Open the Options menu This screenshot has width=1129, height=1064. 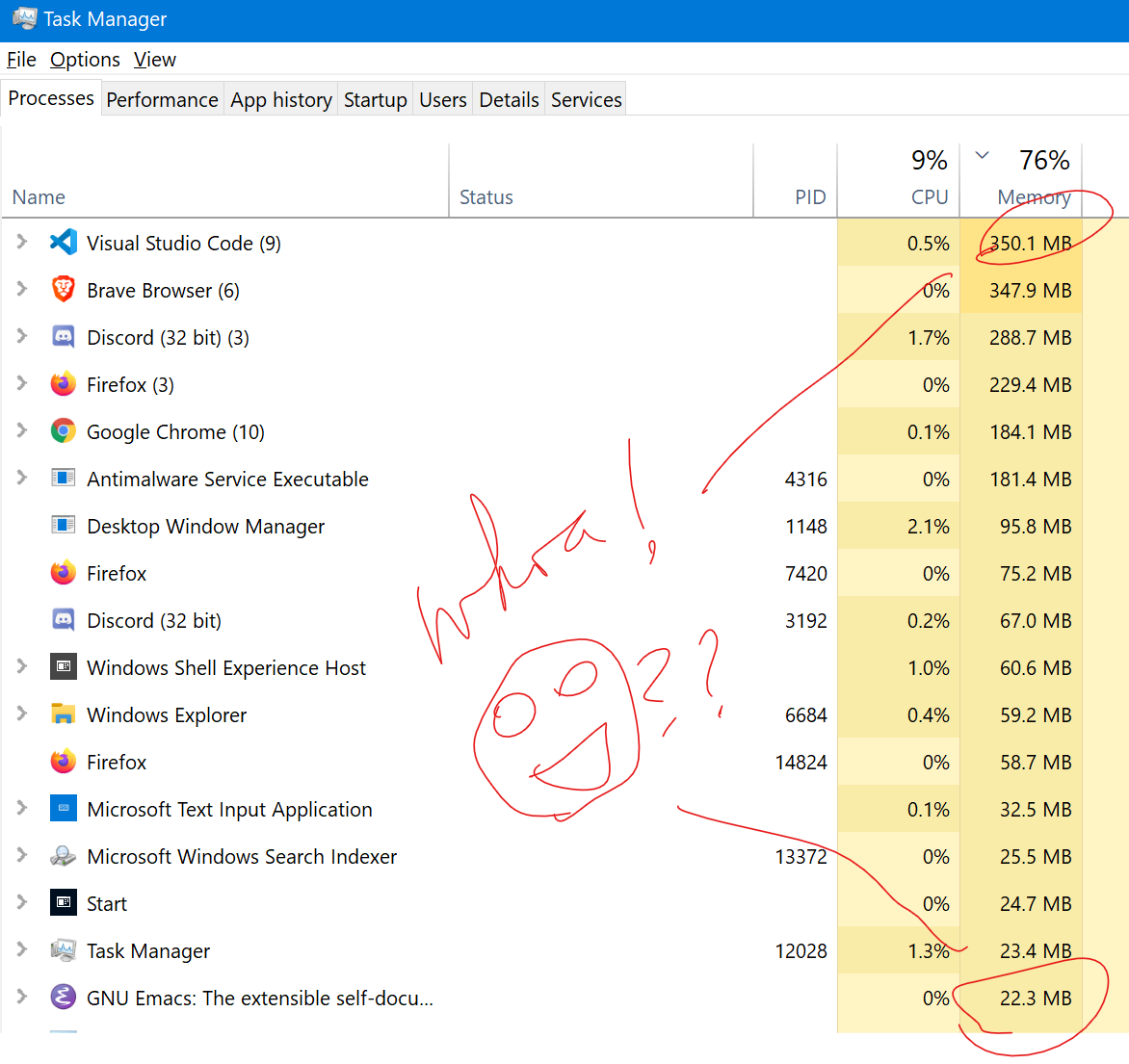click(x=85, y=60)
